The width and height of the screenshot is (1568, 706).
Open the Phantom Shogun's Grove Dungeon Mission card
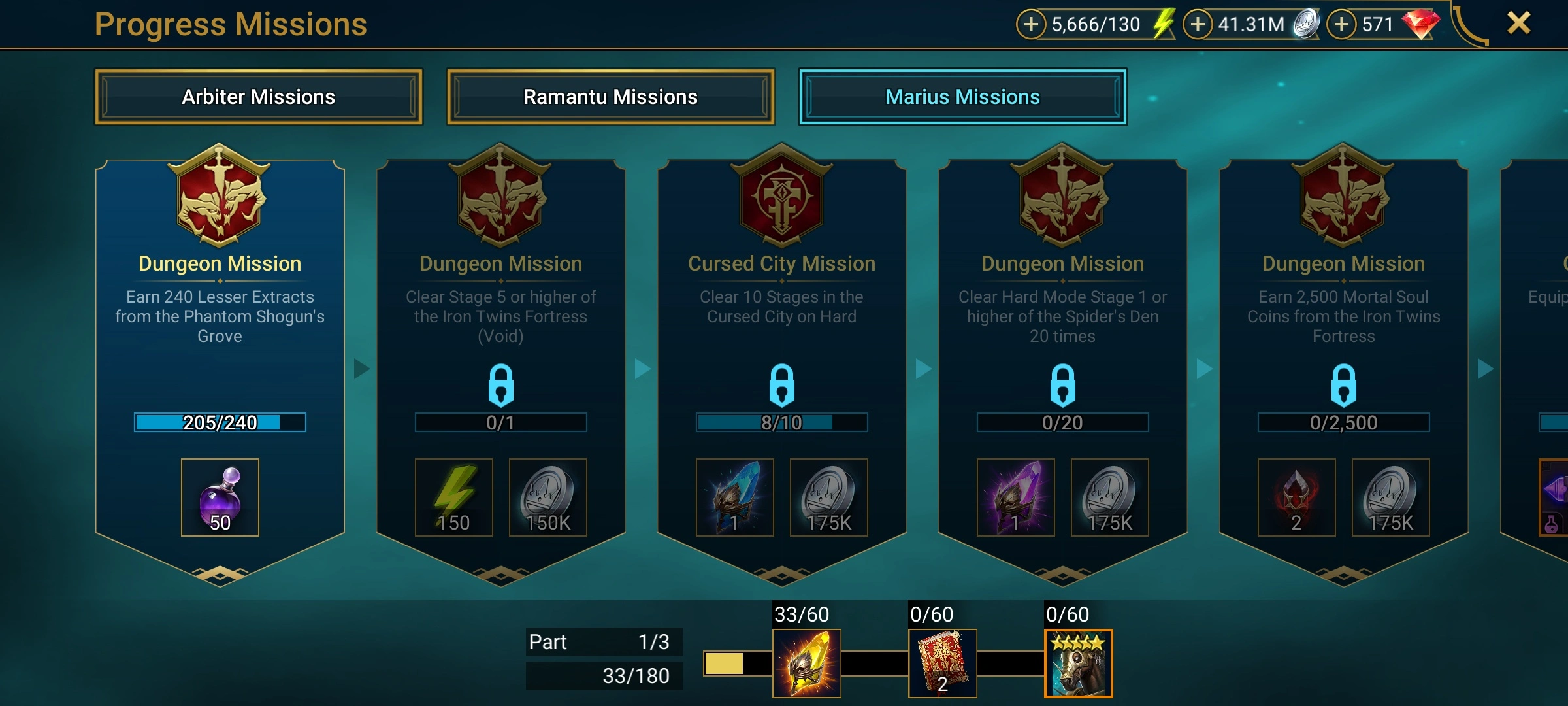[x=220, y=366]
